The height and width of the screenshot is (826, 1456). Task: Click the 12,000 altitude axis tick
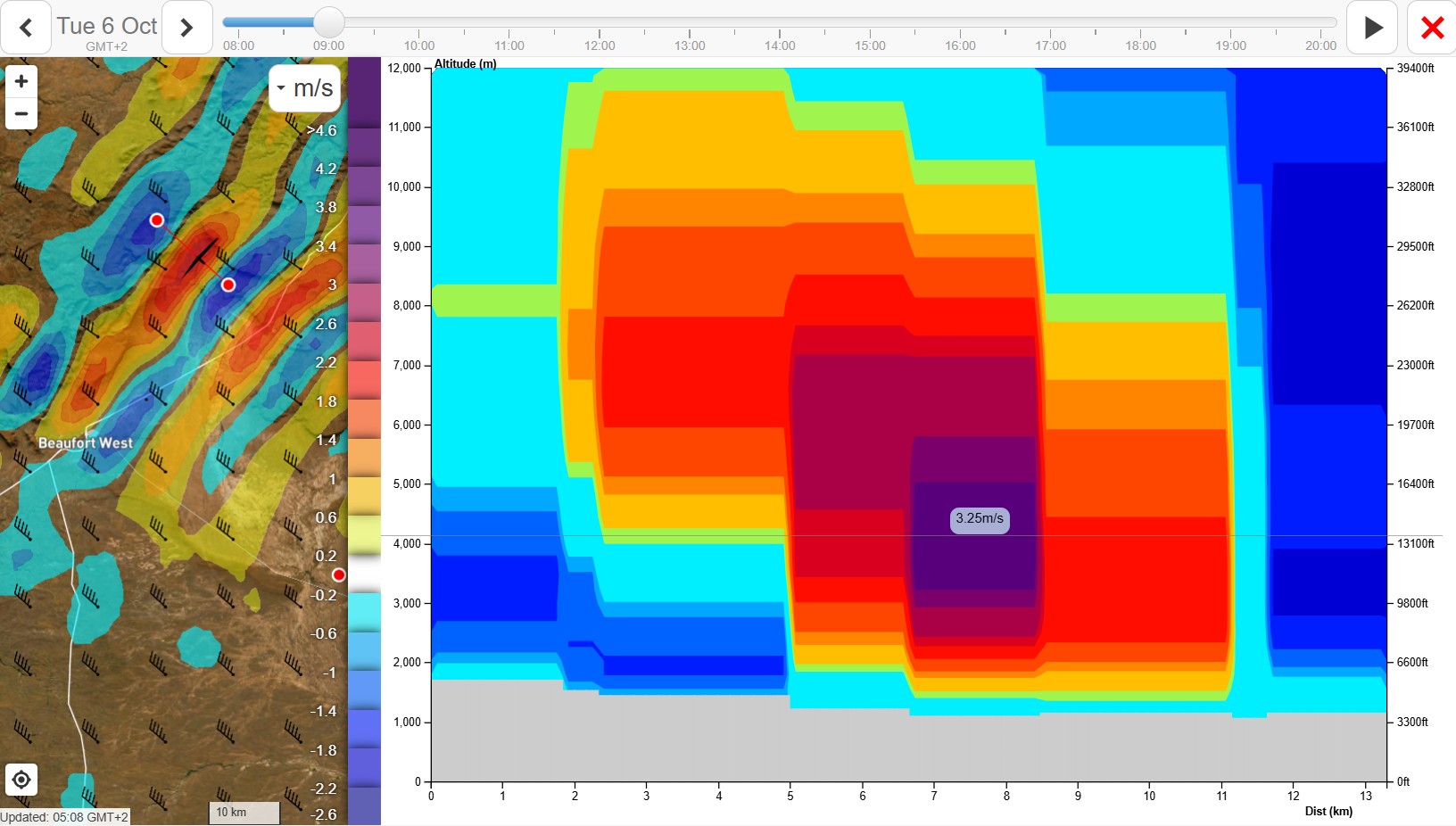[404, 68]
